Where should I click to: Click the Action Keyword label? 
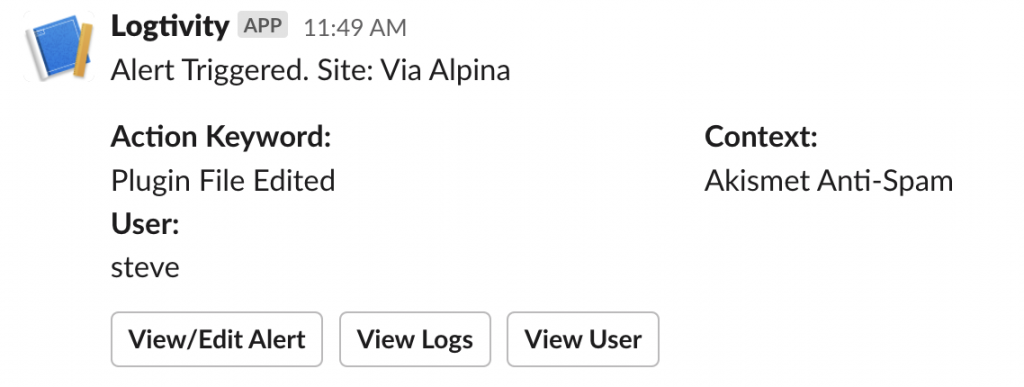tap(221, 136)
